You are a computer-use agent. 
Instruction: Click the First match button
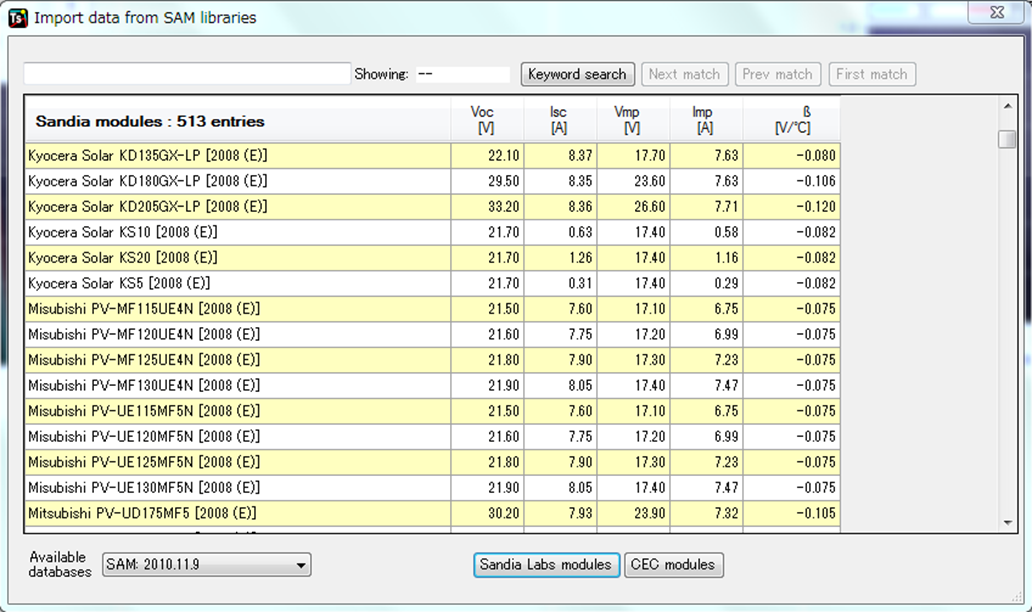(x=871, y=74)
